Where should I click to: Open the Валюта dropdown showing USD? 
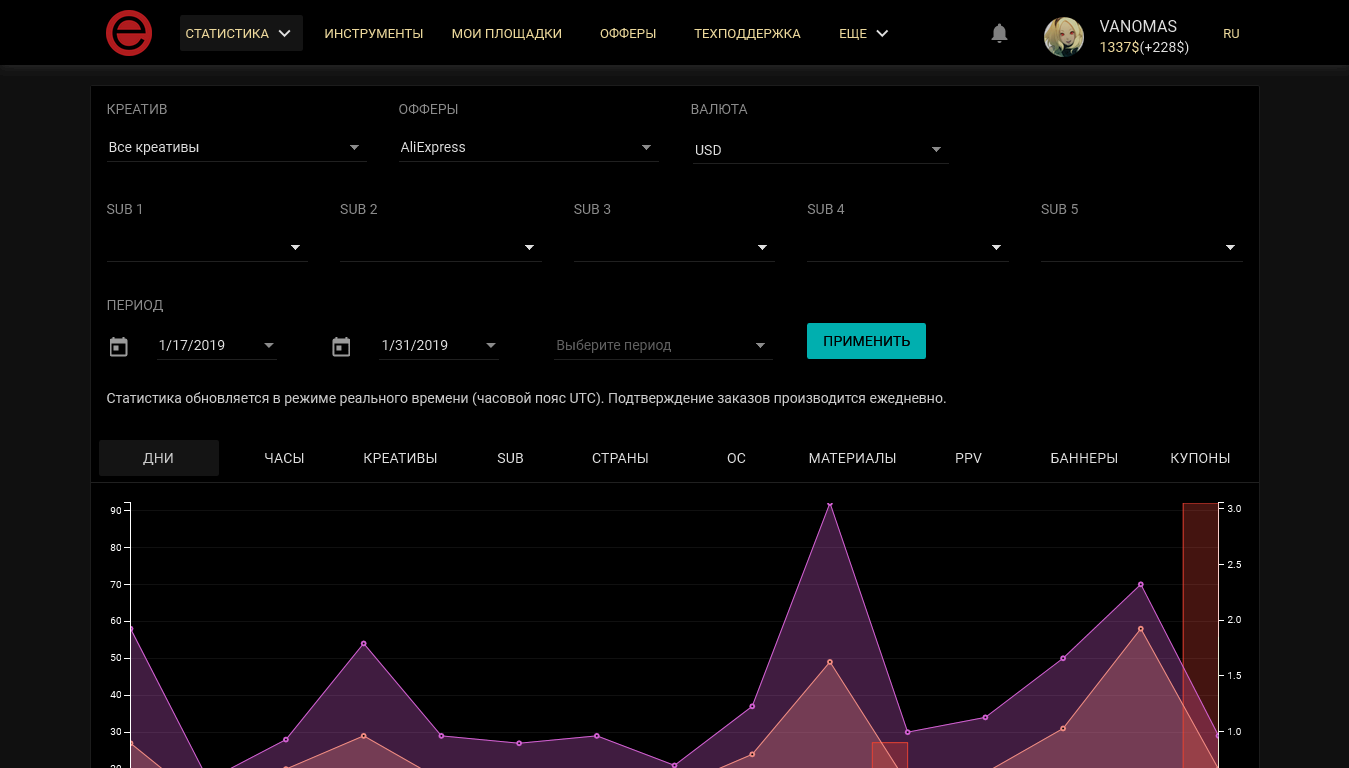[x=820, y=150]
